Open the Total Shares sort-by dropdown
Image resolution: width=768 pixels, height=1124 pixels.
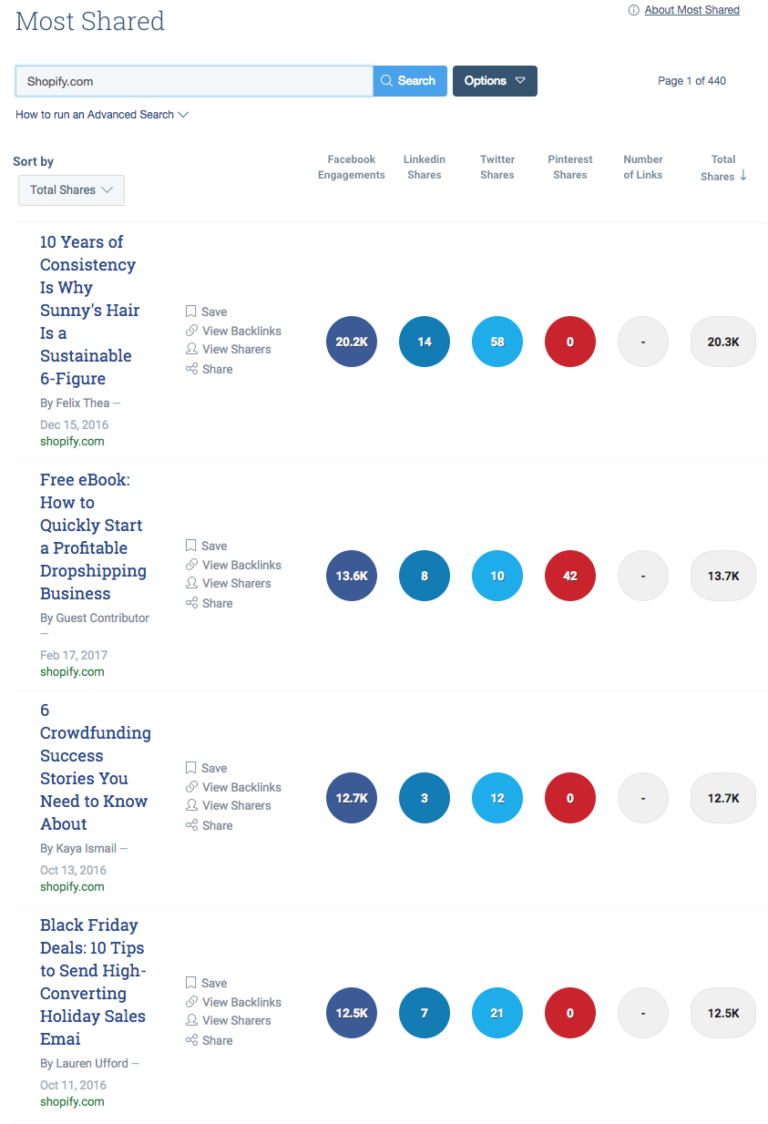pos(71,190)
